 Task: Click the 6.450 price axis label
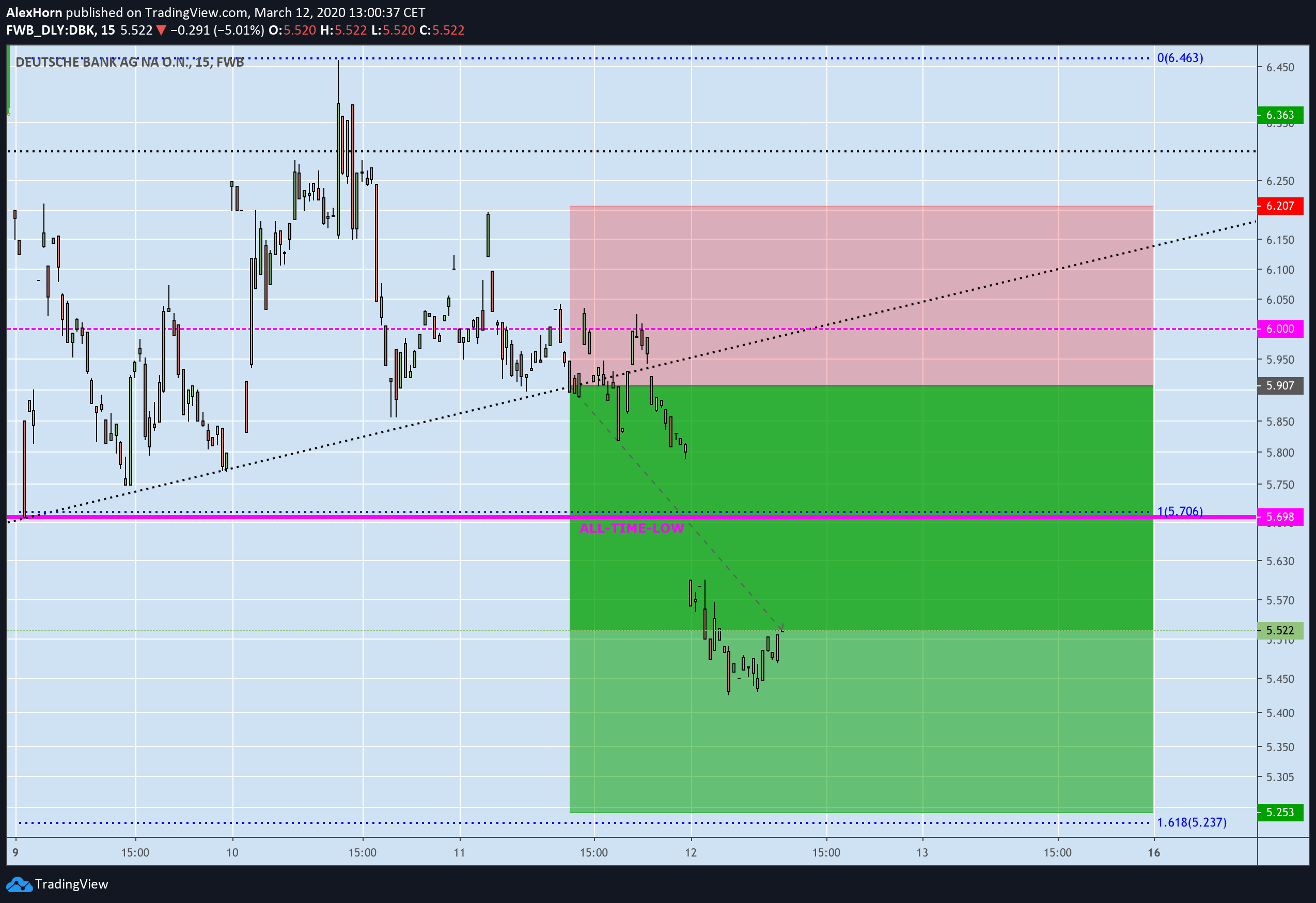(x=1280, y=67)
